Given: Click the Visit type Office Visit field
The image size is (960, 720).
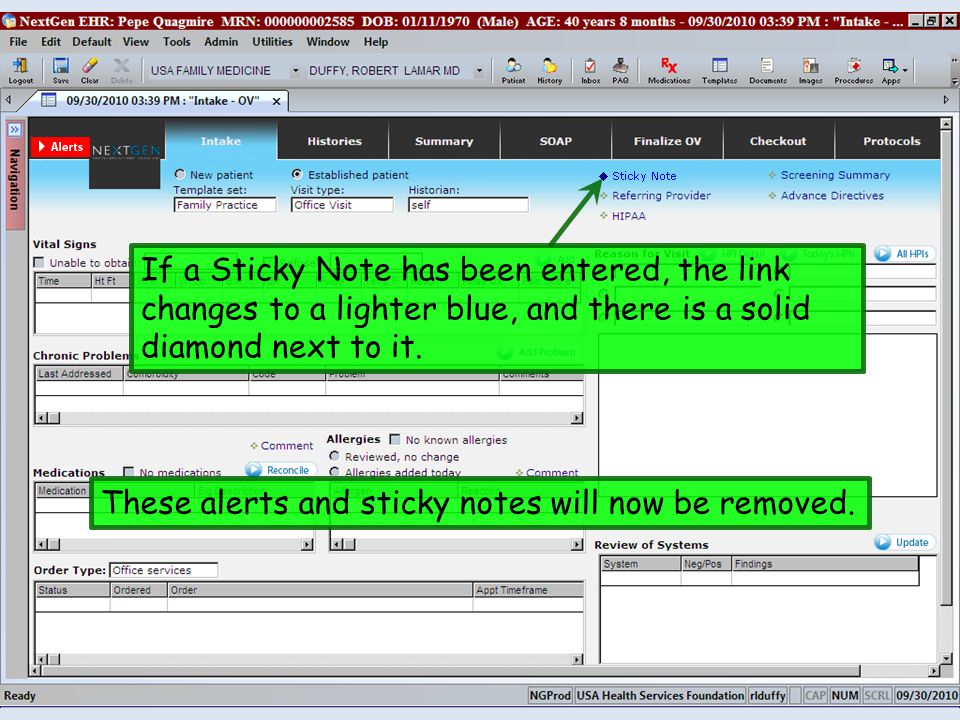Looking at the screenshot, I should click(x=342, y=205).
